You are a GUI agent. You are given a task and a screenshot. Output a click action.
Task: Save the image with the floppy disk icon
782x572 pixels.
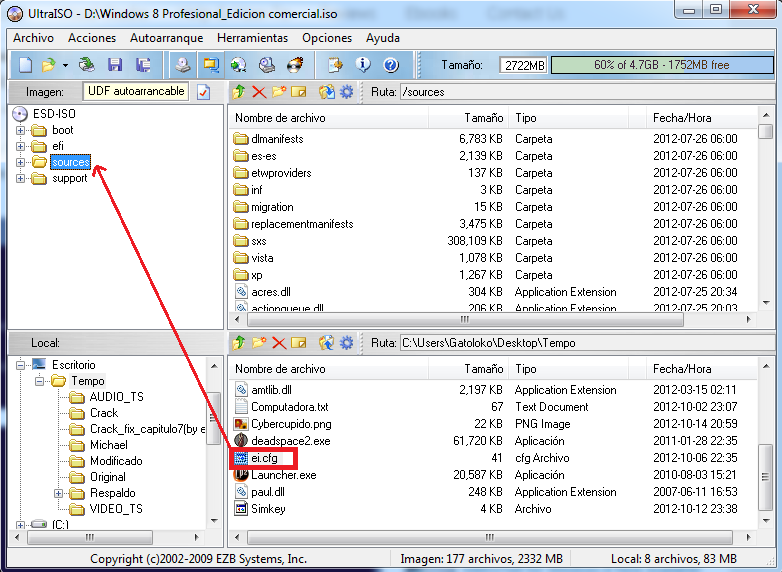click(115, 65)
